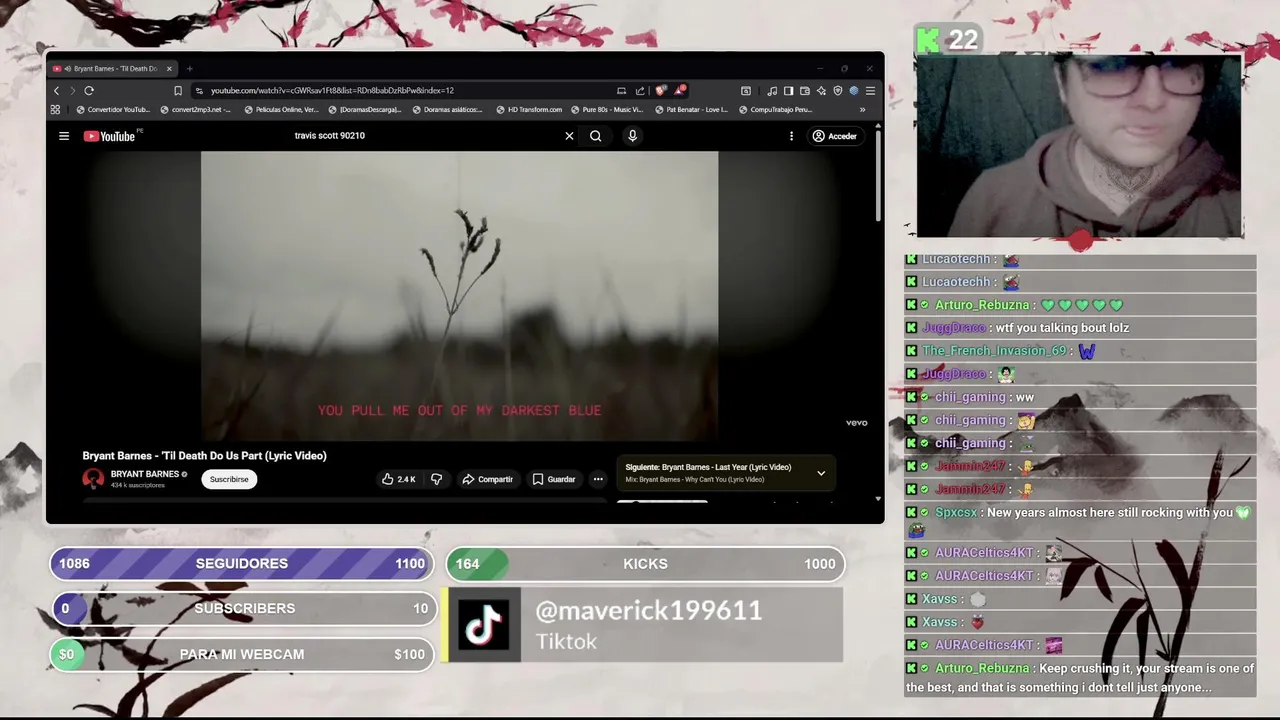Open the Convertidor YouTub... bookmark
The width and height of the screenshot is (1280, 720).
[x=114, y=110]
